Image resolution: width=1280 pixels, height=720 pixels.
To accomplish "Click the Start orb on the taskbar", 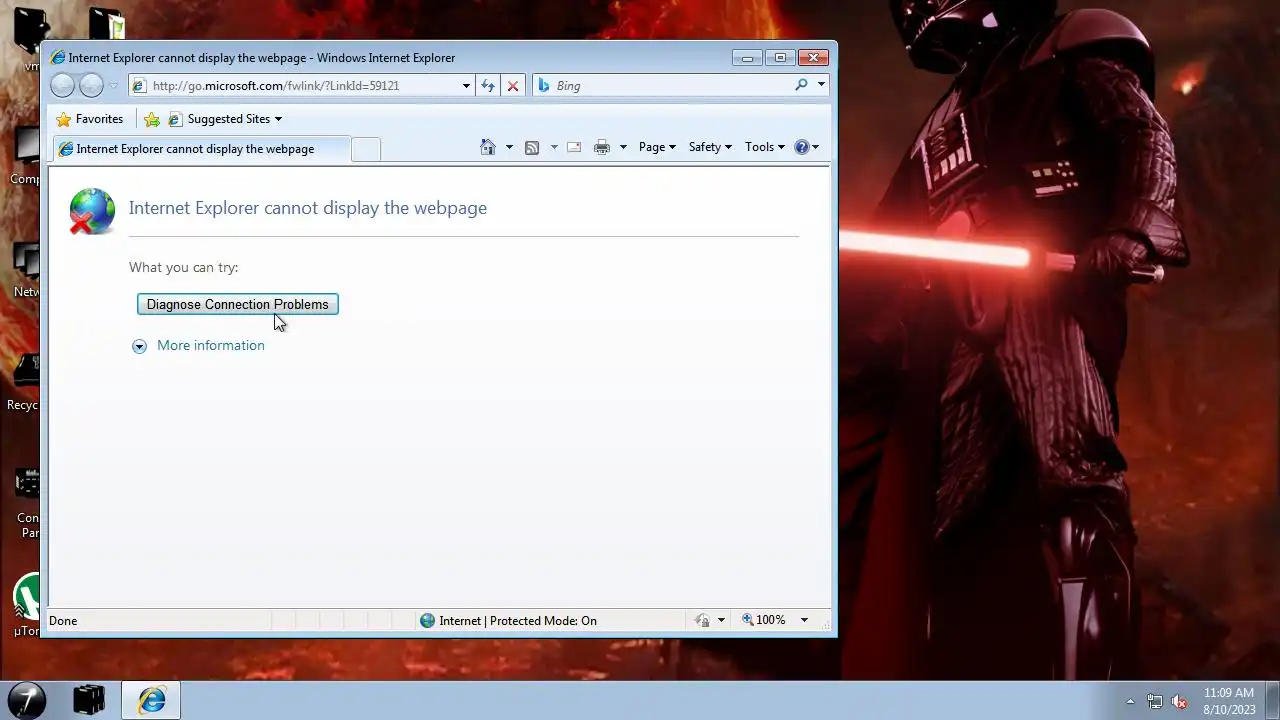I will point(27,700).
